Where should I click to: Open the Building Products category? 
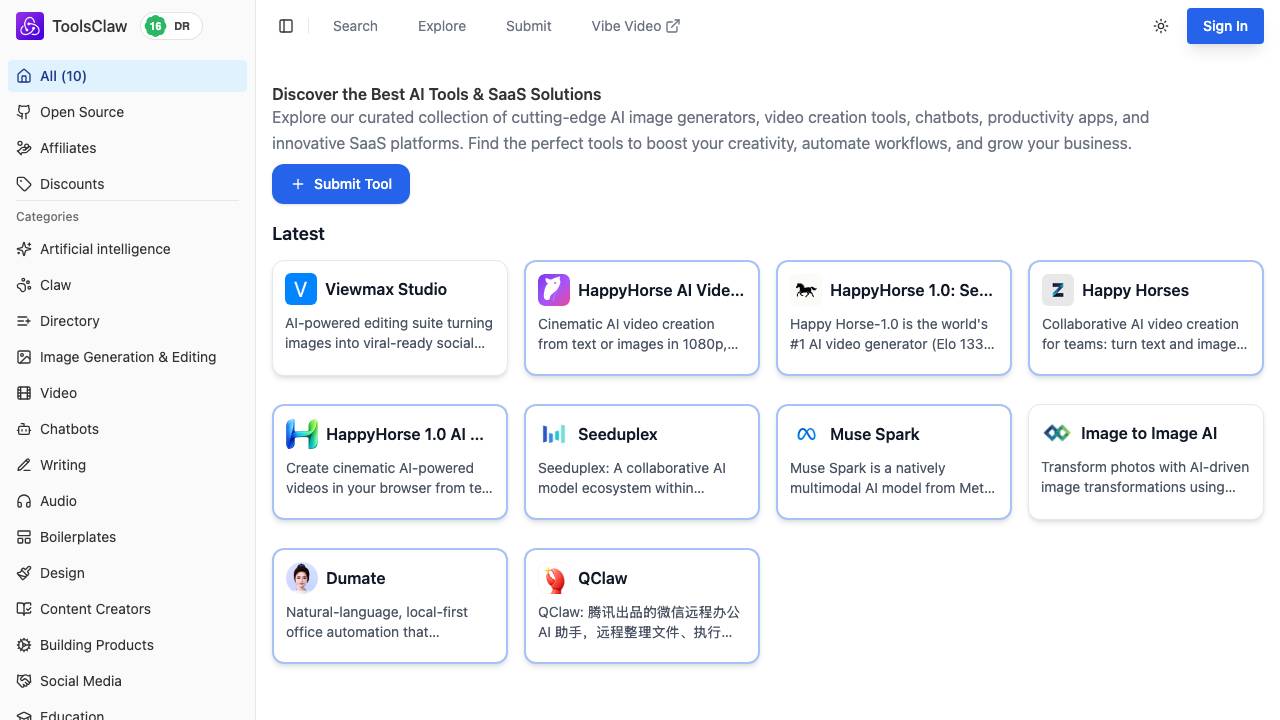(127, 645)
